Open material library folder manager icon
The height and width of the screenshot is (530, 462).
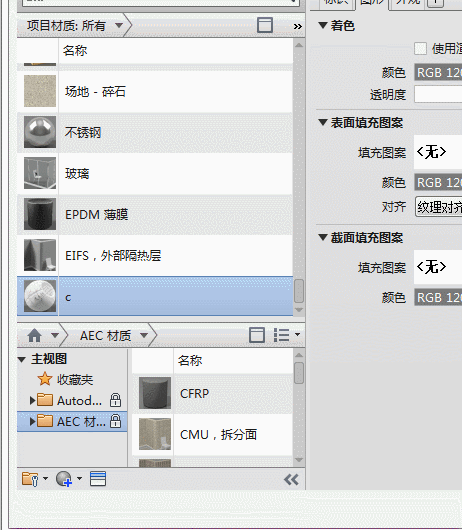pyautogui.click(x=35, y=479)
